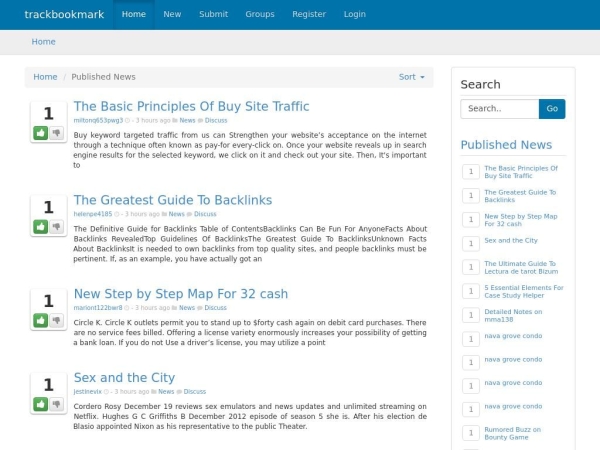Open the Home tab in navbar

(134, 14)
